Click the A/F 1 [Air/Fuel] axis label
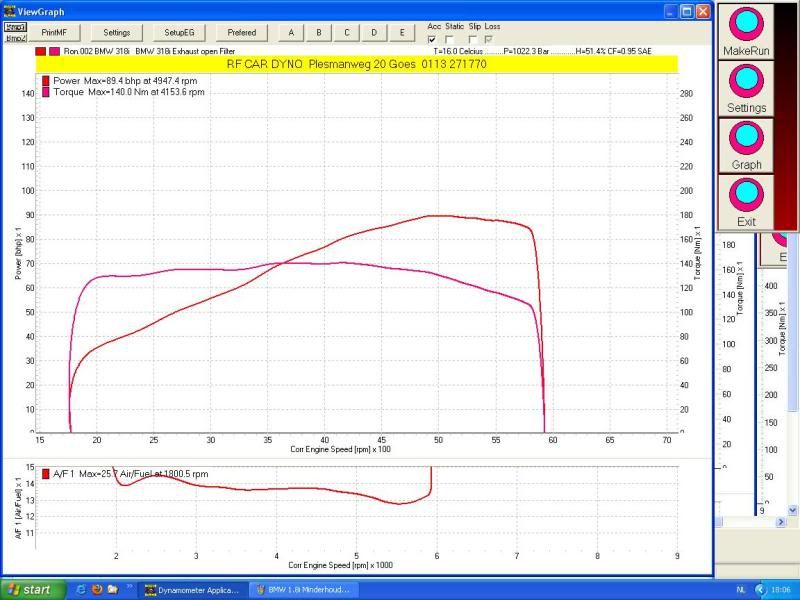This screenshot has width=800, height=600. [x=18, y=508]
